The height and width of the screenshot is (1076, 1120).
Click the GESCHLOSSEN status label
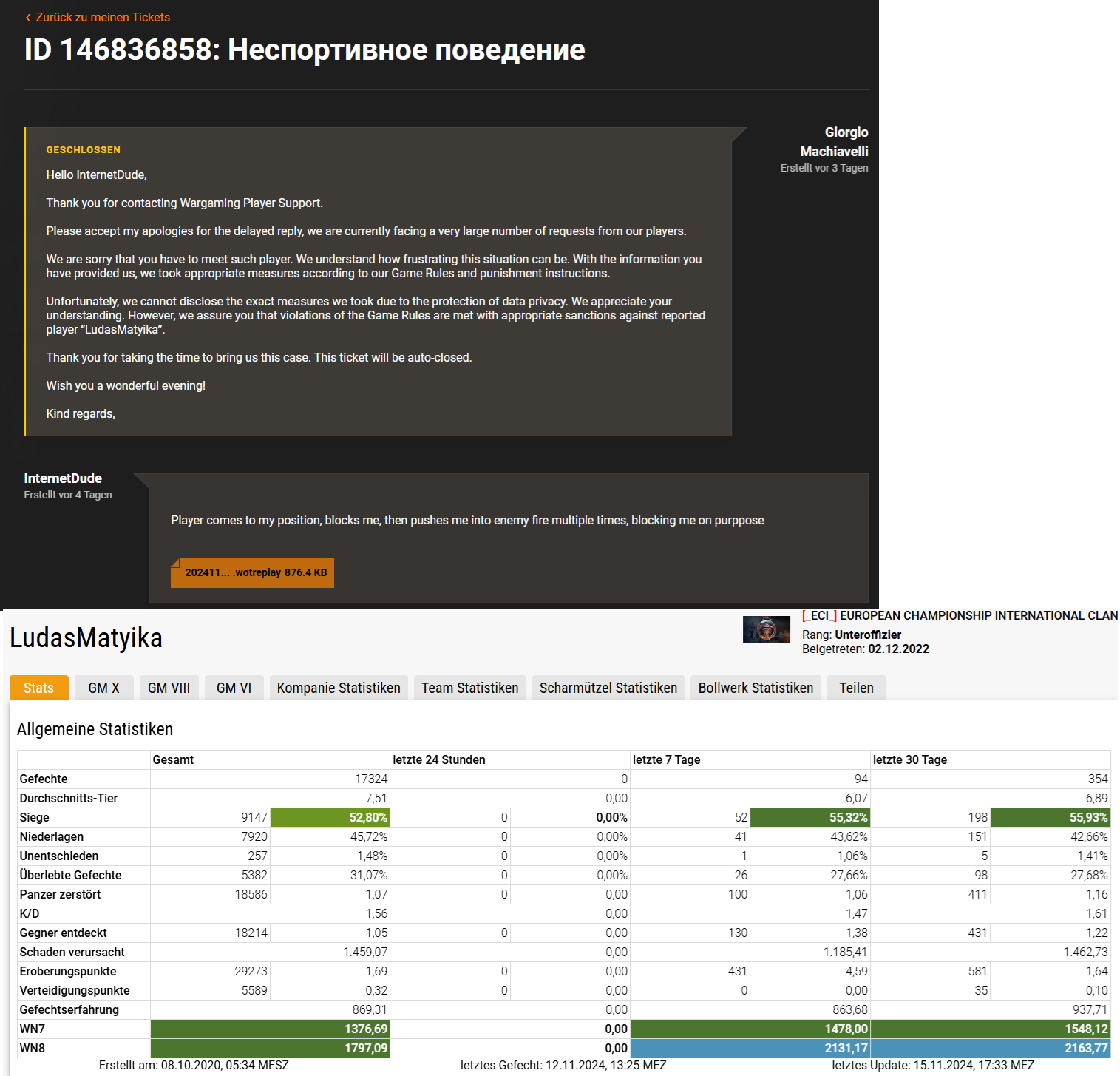(83, 149)
